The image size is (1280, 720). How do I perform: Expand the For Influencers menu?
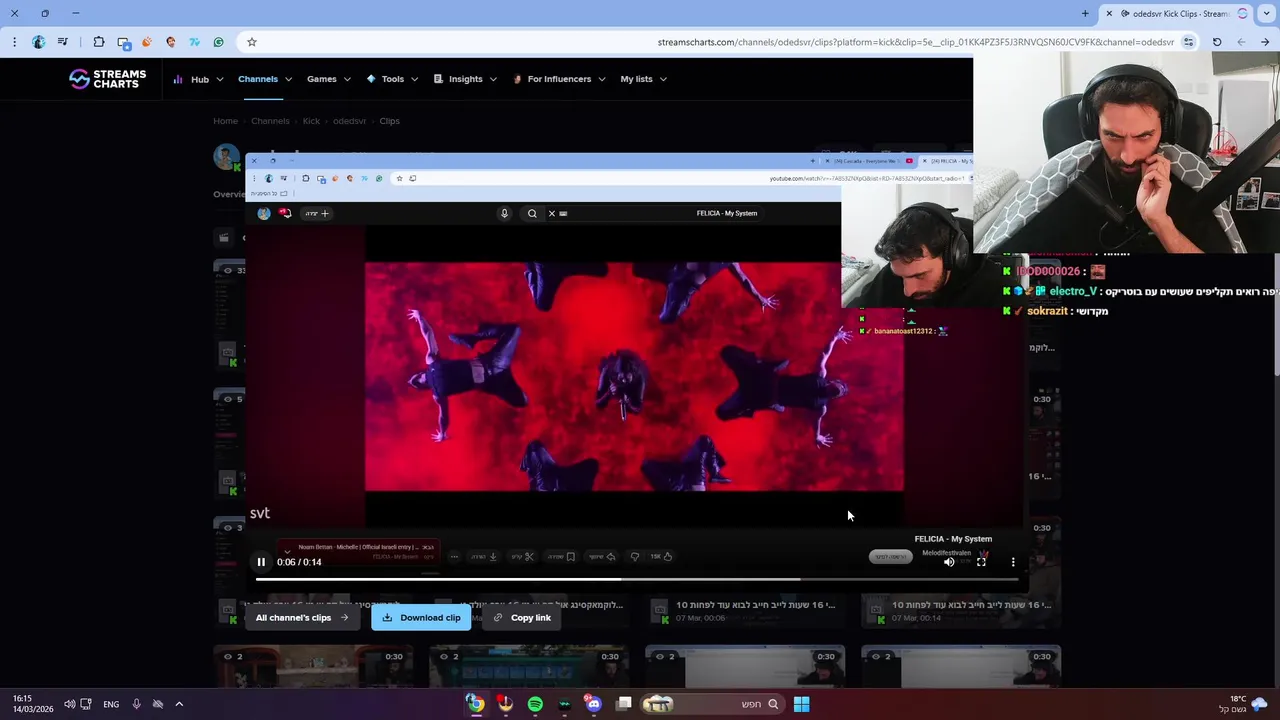558,79
